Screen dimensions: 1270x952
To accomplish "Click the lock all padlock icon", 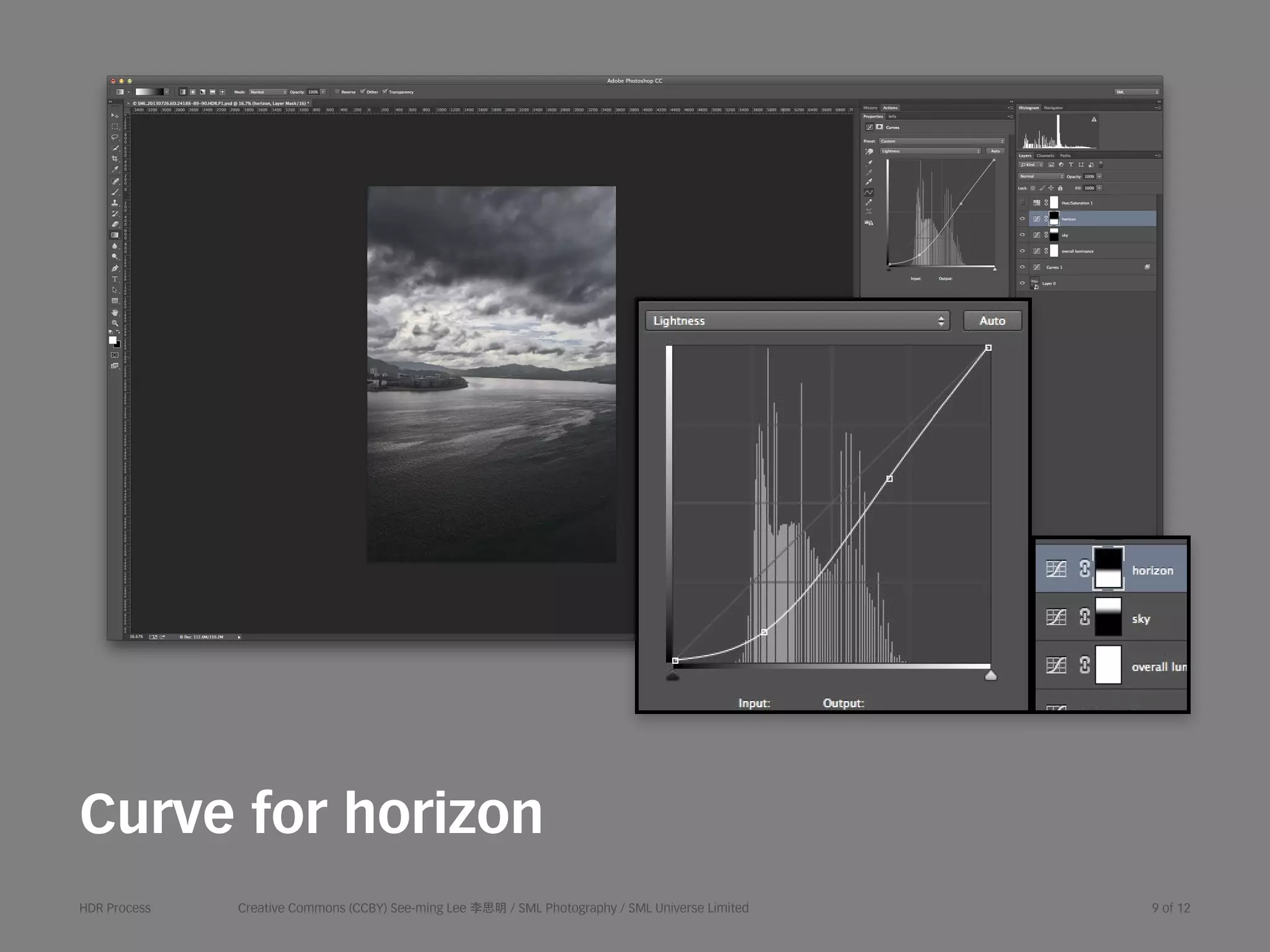I will [x=1060, y=188].
